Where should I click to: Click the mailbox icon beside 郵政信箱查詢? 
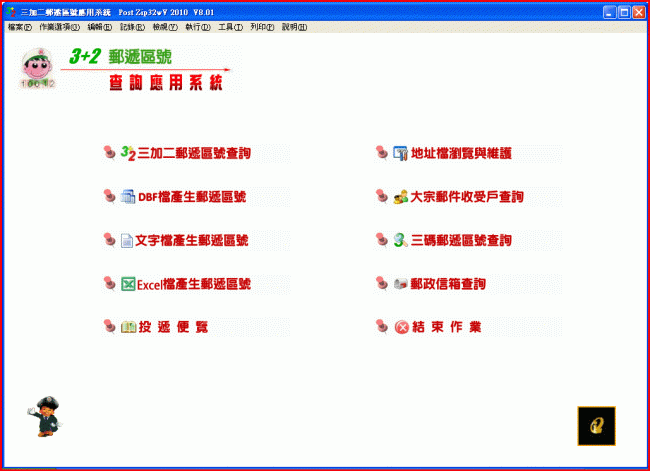[x=401, y=284]
